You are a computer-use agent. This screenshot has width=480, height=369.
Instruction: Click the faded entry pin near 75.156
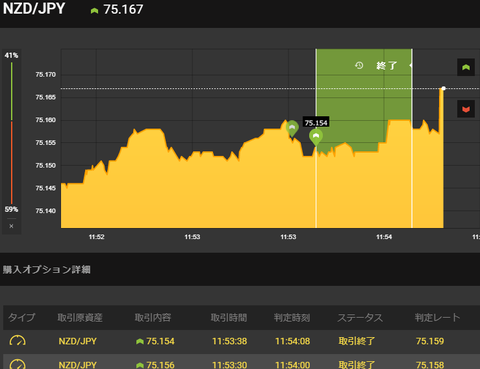292,128
